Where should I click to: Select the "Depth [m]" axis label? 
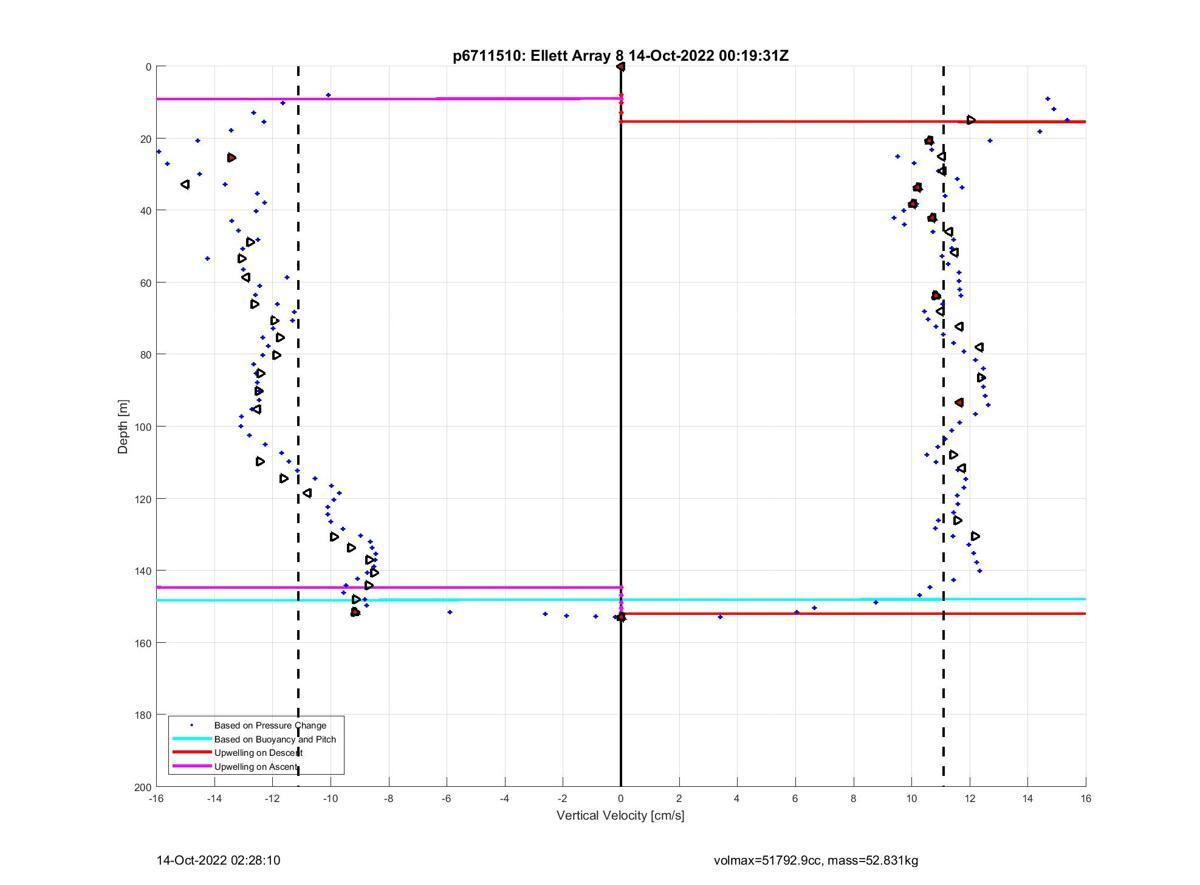pyautogui.click(x=123, y=427)
